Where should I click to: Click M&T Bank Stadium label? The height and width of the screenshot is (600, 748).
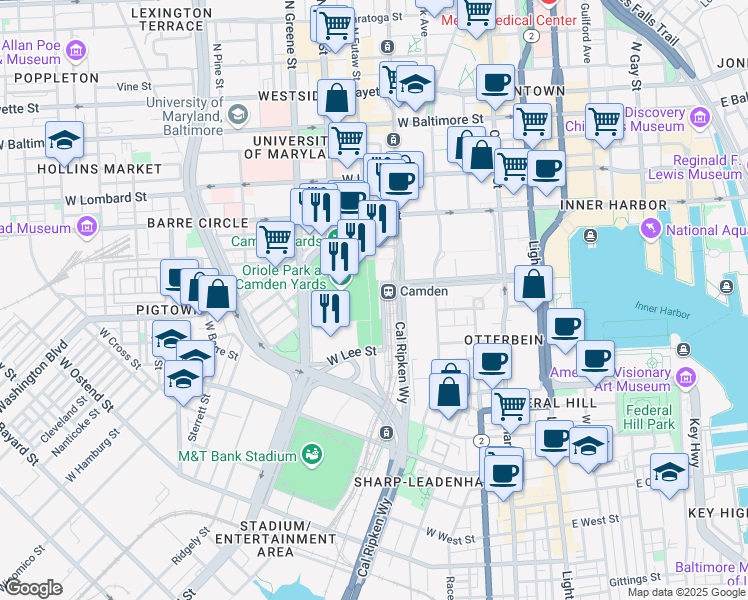pos(238,456)
